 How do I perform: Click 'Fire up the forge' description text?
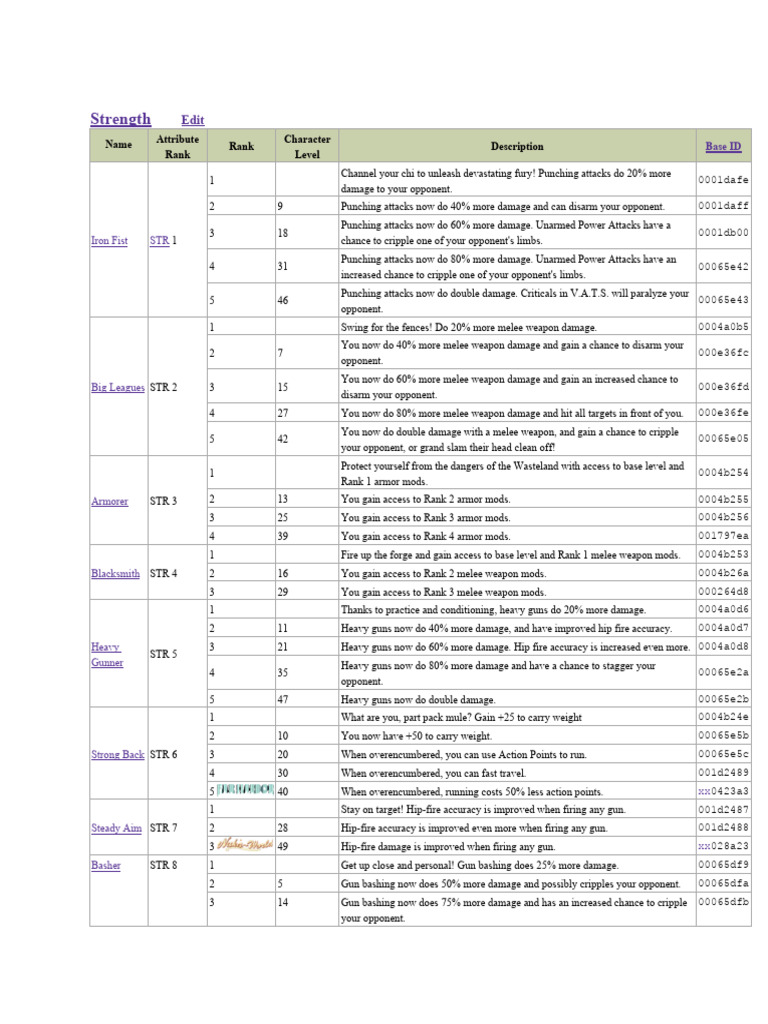pos(511,555)
